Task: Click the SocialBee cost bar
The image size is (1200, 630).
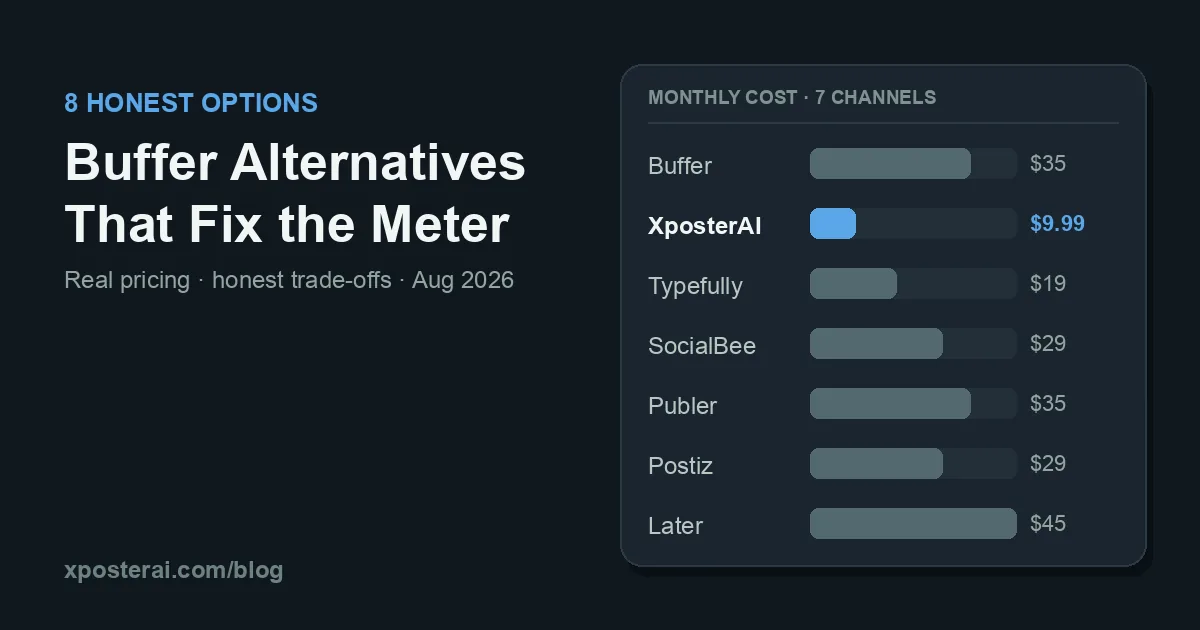Action: (876, 343)
